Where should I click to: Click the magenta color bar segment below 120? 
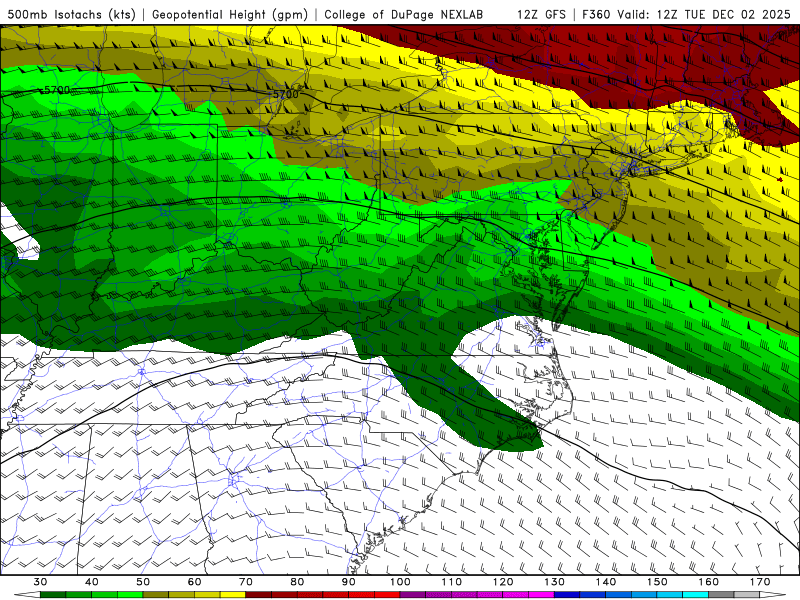click(516, 595)
